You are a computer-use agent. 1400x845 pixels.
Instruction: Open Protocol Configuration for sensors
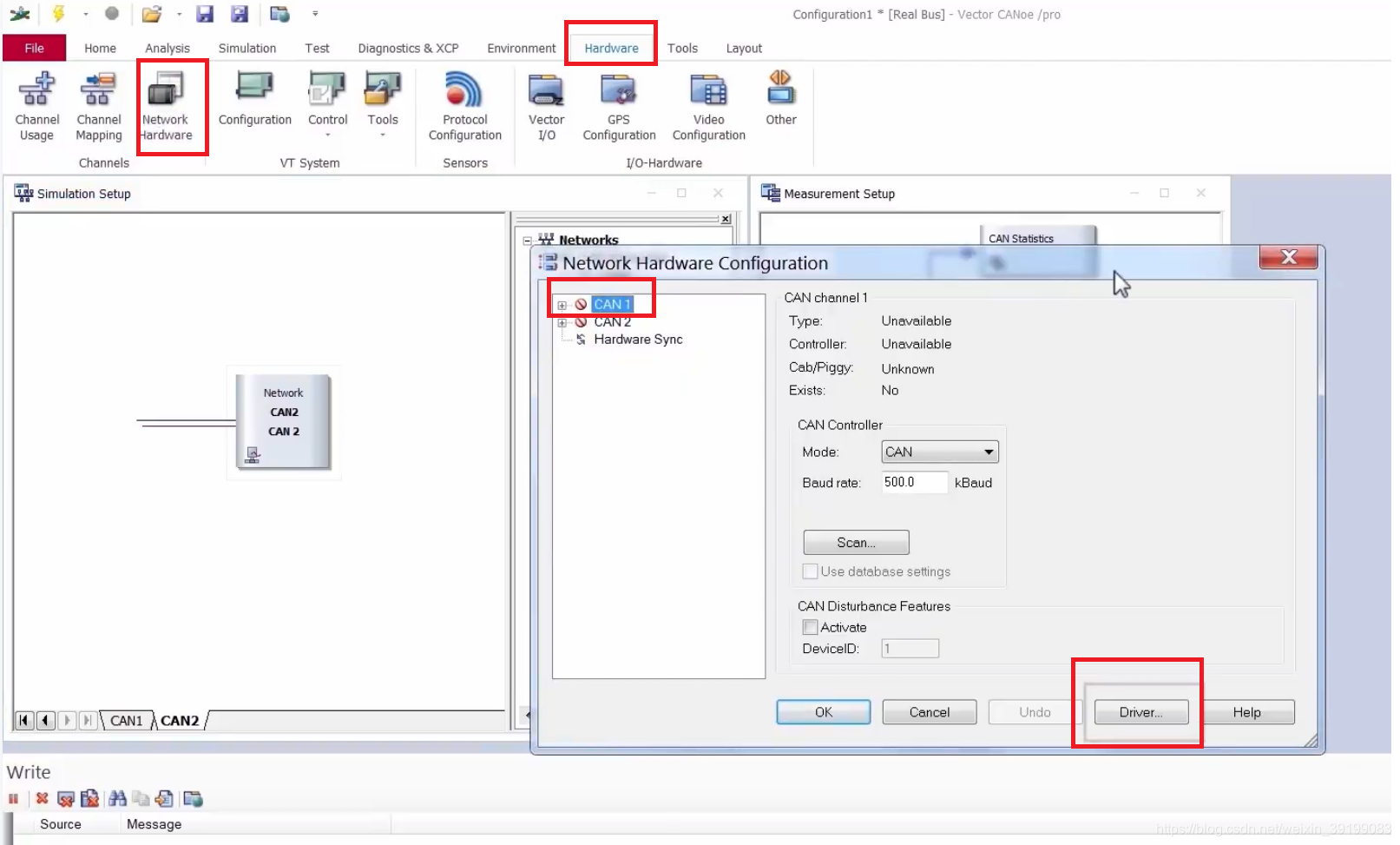click(464, 106)
